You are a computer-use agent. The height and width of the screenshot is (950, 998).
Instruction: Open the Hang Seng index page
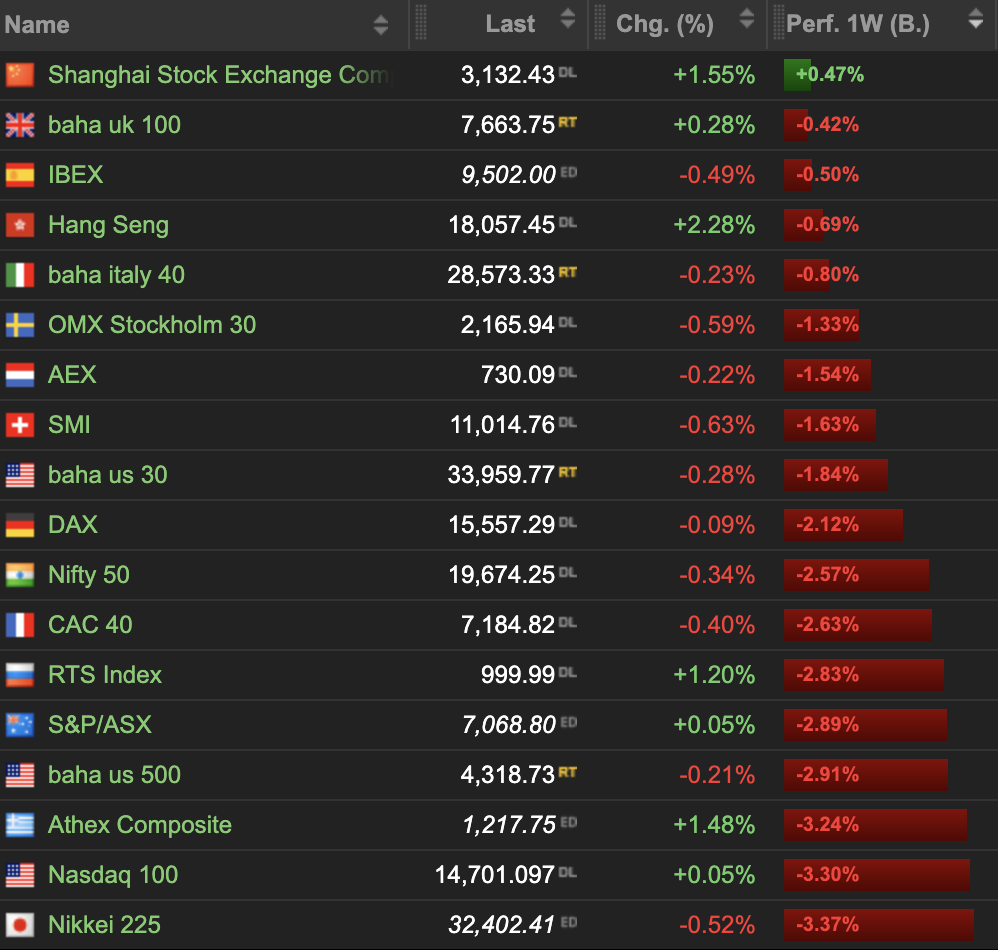109,225
